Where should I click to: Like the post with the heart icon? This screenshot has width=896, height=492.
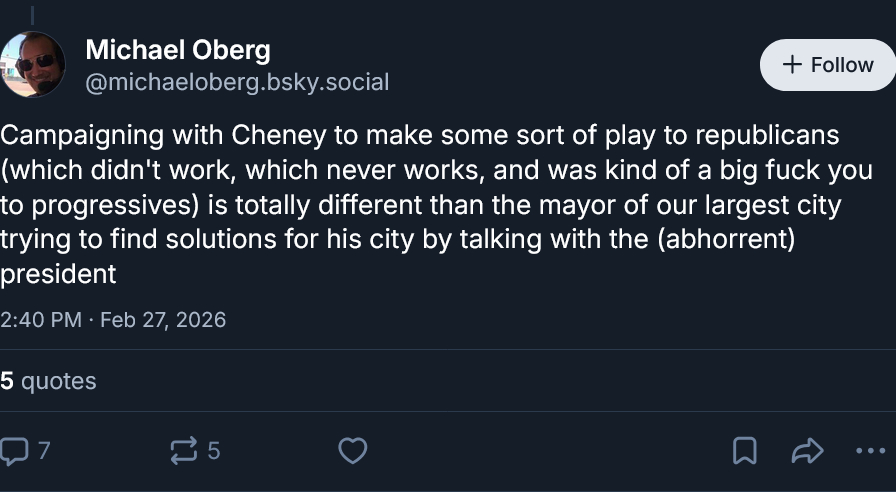point(352,451)
